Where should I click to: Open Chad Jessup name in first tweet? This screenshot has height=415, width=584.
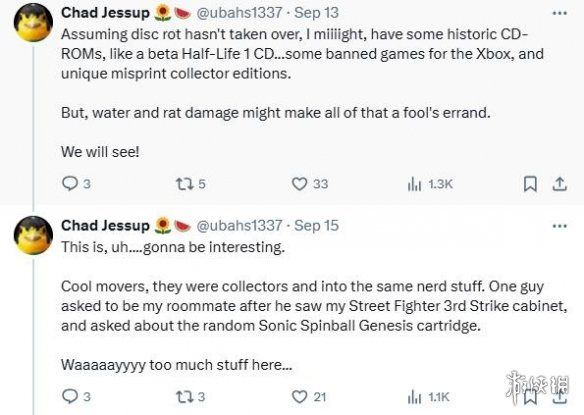point(105,13)
